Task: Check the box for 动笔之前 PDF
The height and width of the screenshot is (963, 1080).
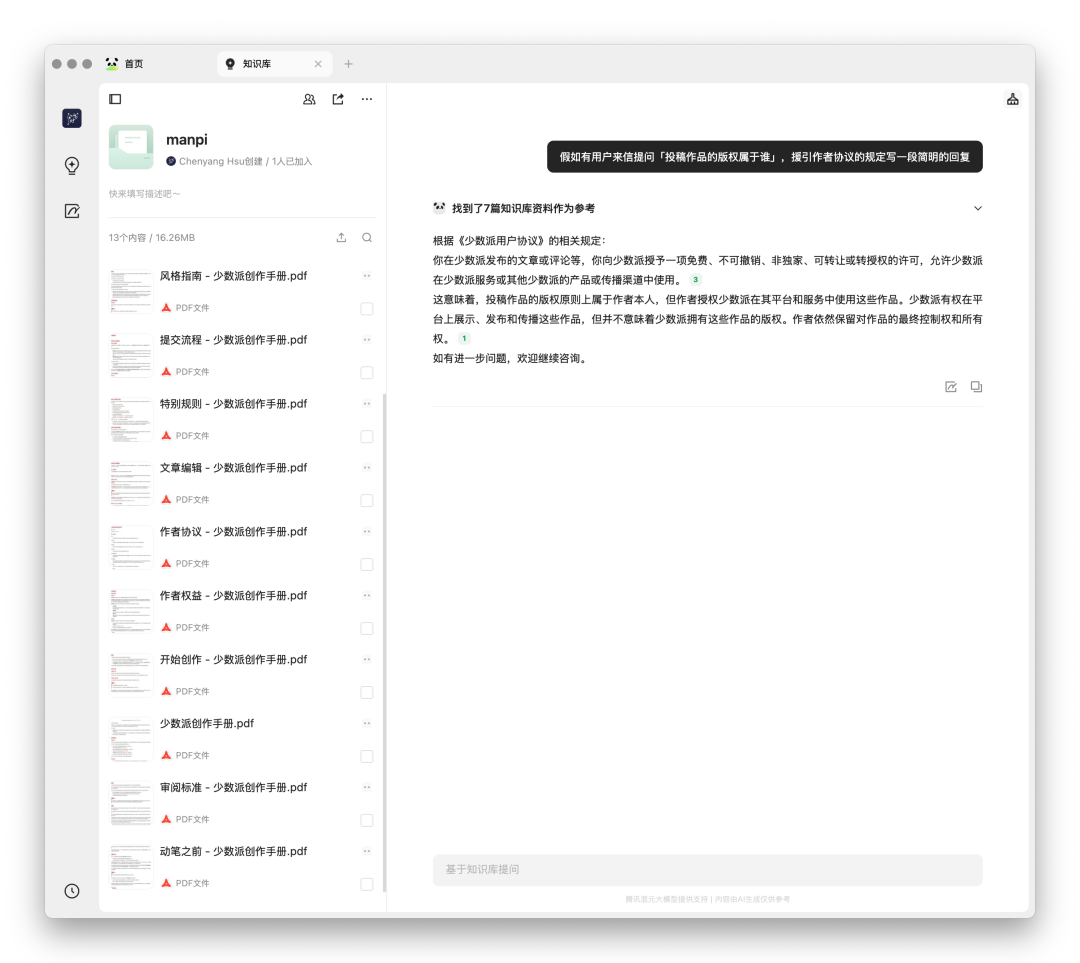Action: point(367,884)
